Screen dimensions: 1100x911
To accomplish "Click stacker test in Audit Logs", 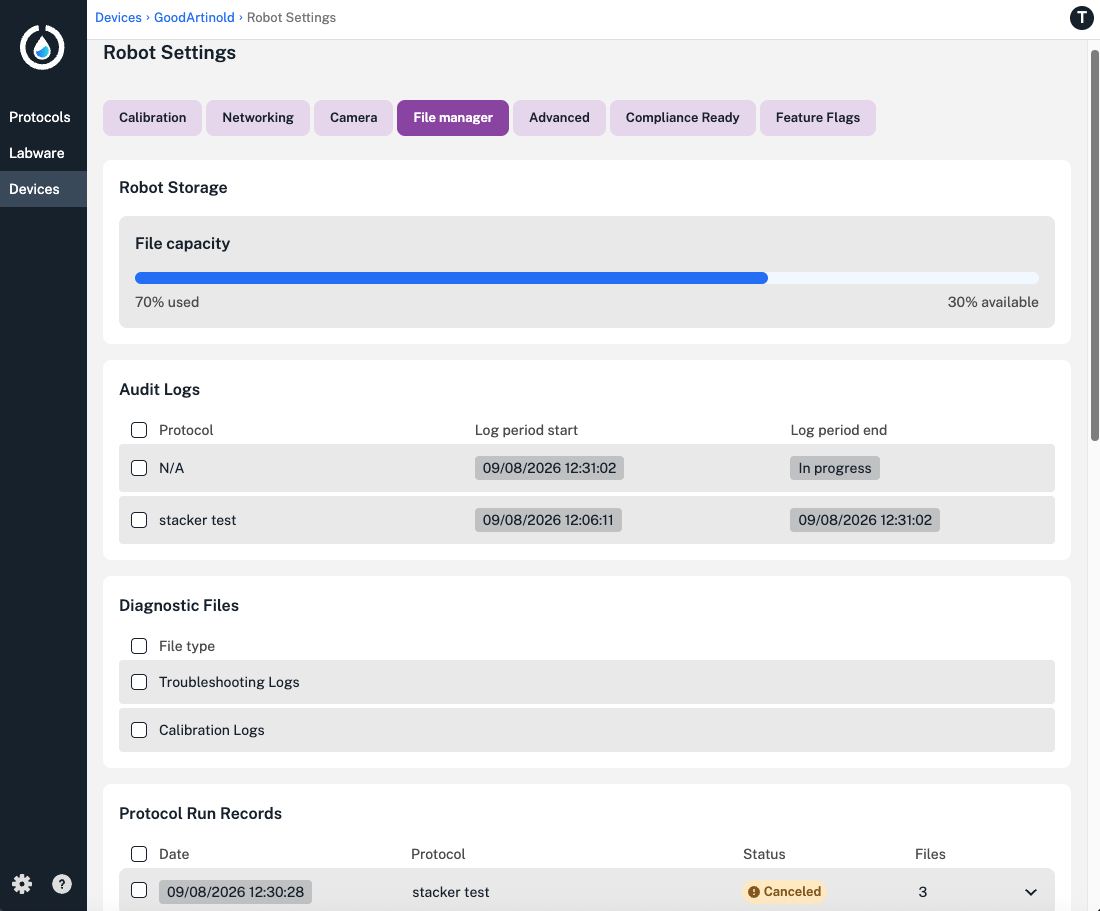I will (x=198, y=520).
